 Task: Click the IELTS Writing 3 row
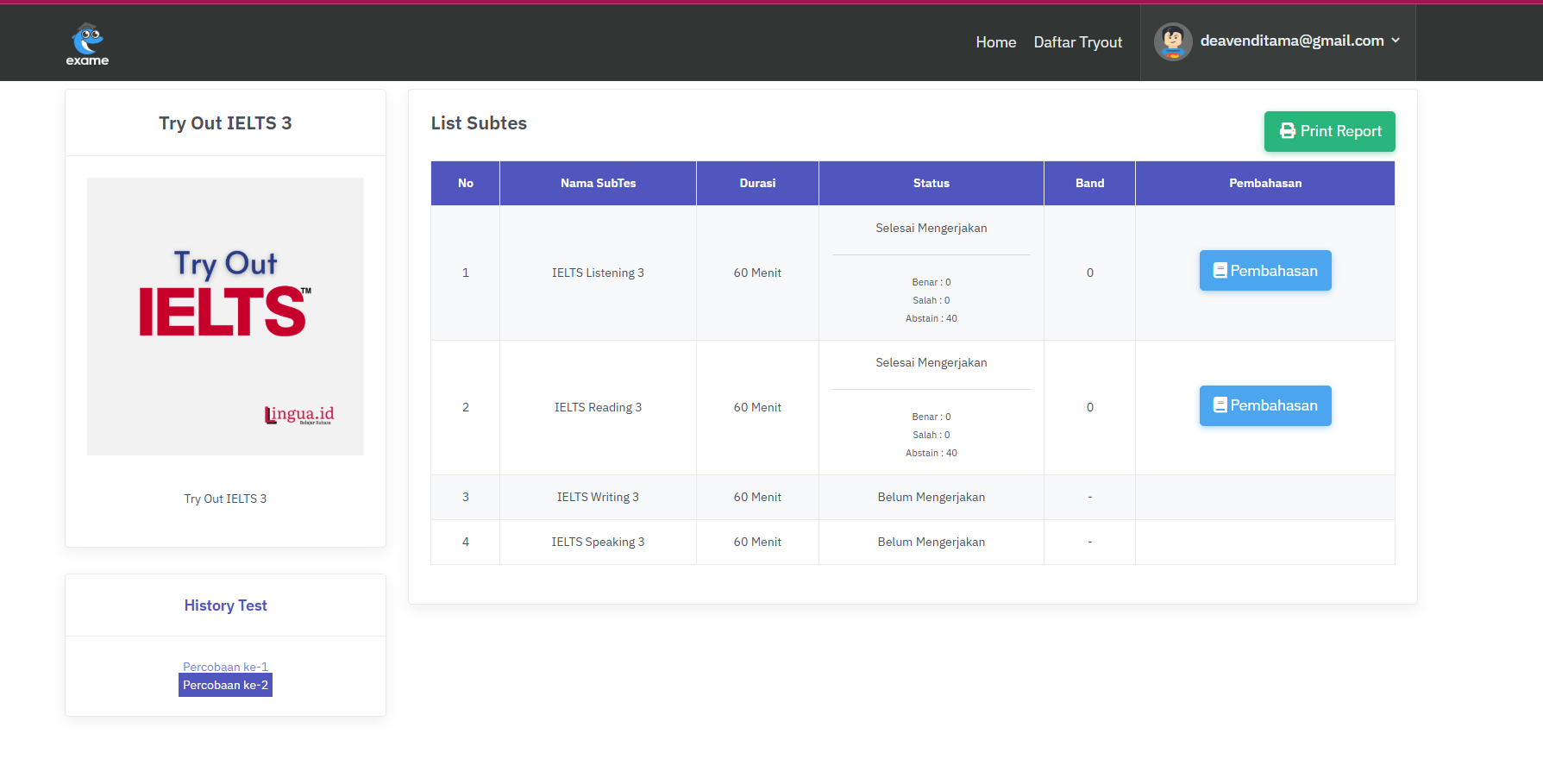(598, 497)
